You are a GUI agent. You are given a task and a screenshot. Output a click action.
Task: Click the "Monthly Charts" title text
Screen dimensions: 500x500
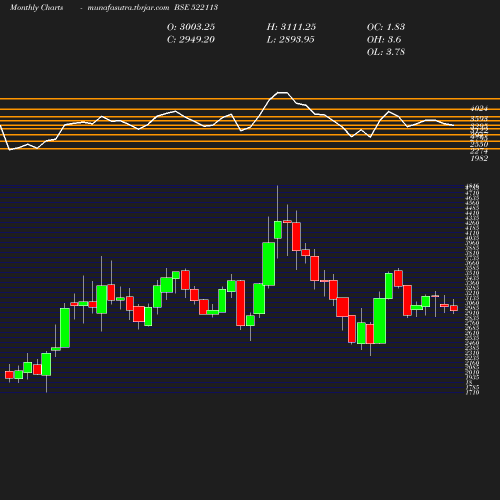click(36, 7)
